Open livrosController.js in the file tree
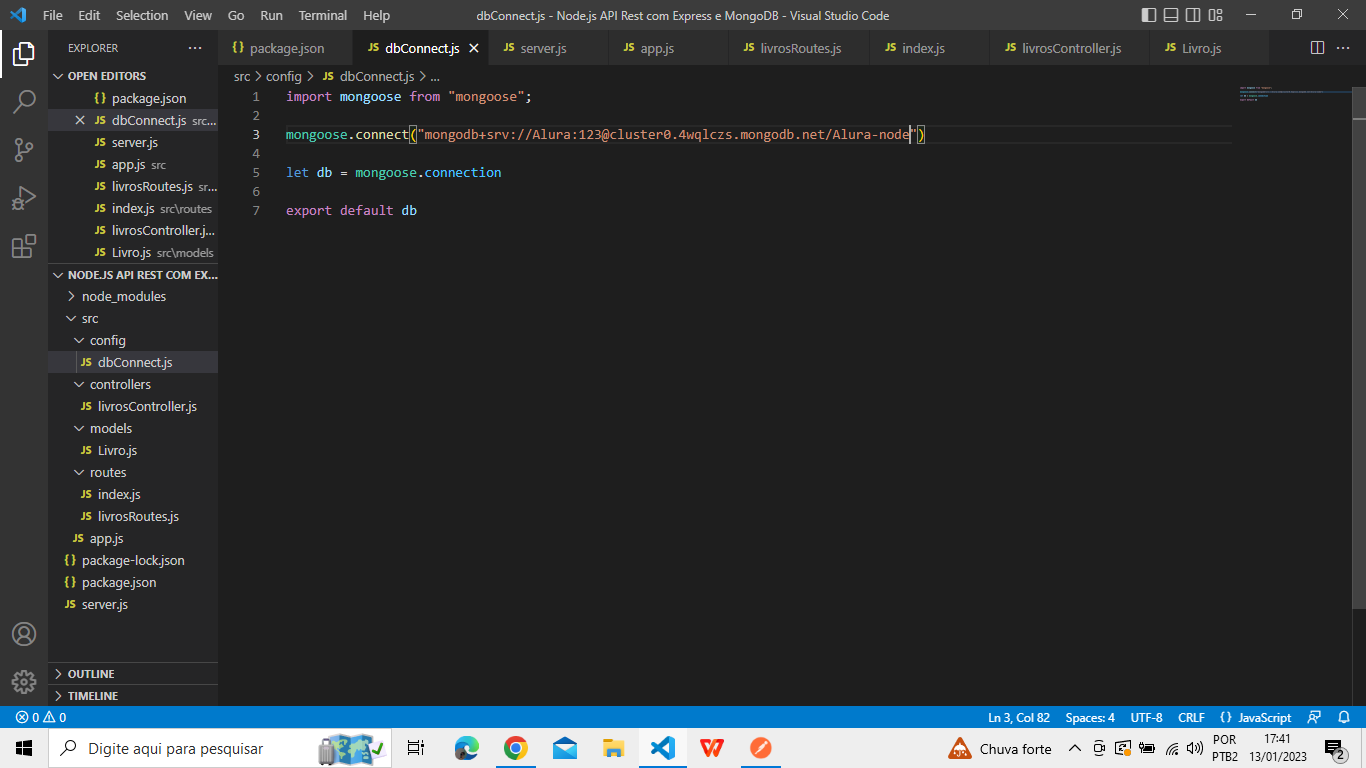Viewport: 1366px width, 768px height. 133,406
